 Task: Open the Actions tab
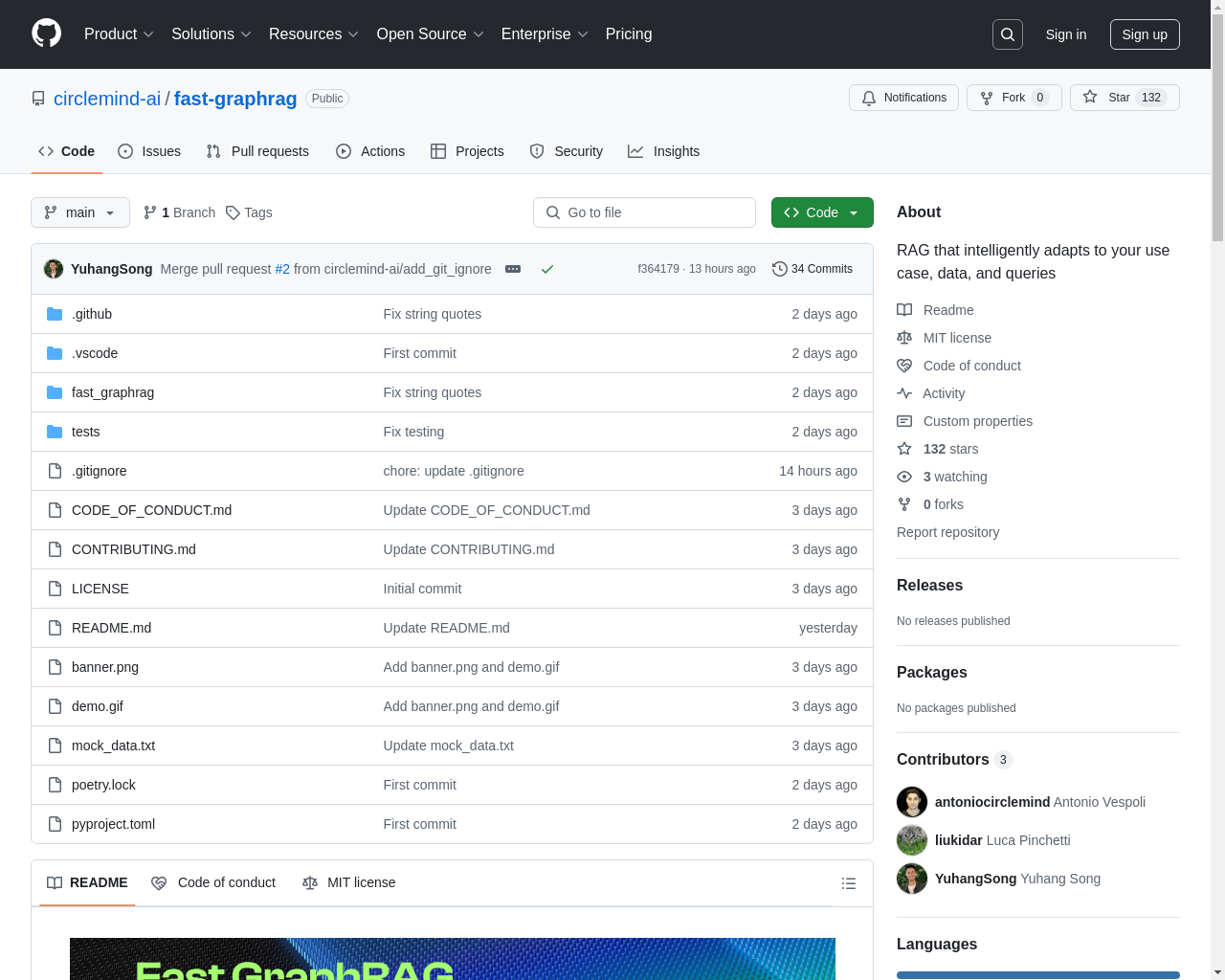click(x=370, y=151)
